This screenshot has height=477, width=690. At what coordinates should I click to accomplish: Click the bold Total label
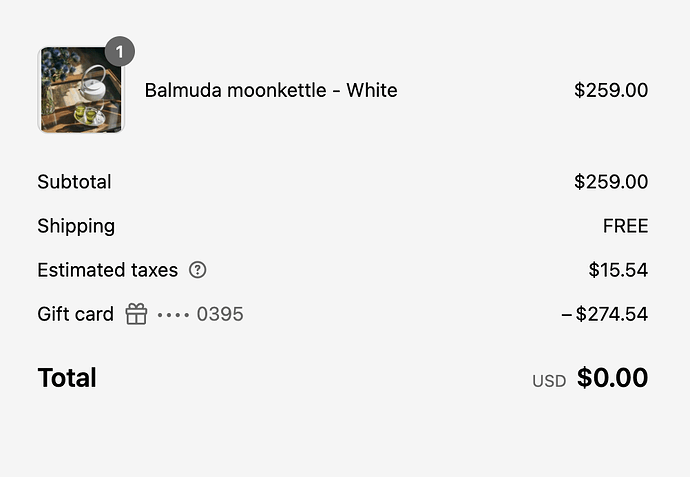67,378
